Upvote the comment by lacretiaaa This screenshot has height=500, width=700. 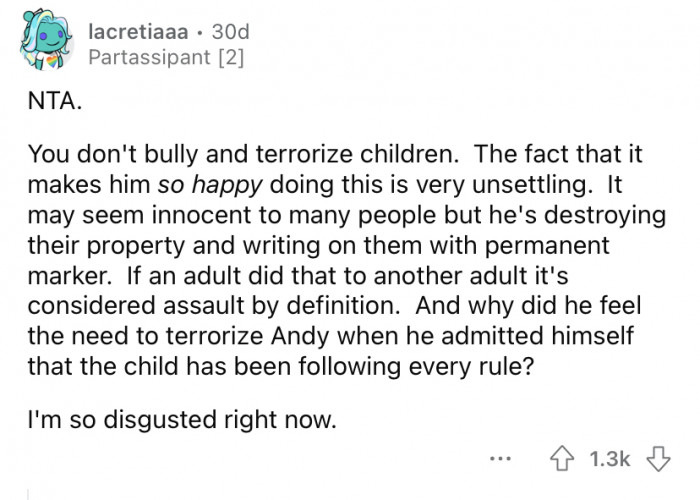[565, 459]
